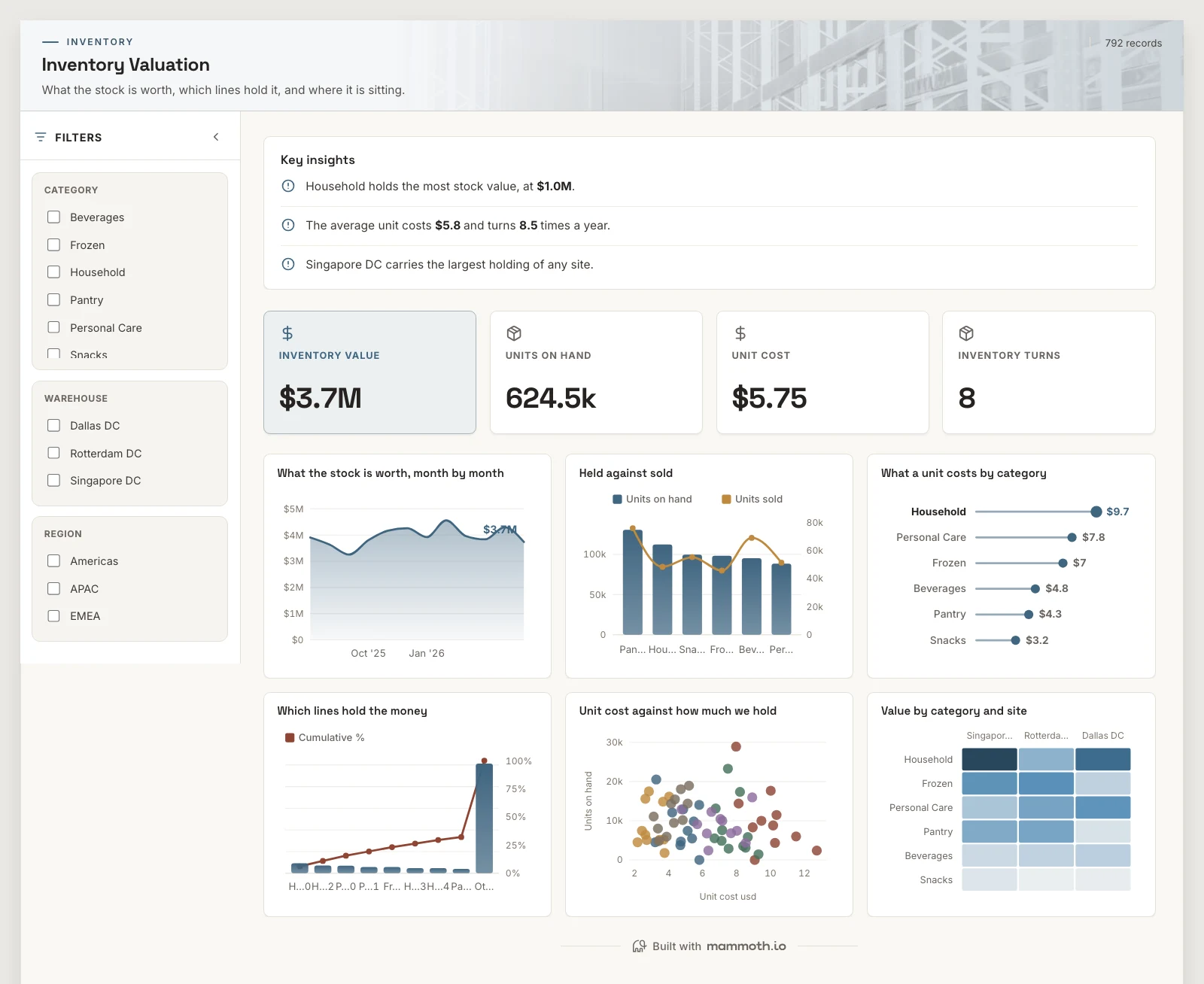Click the Personal Care dot at $7.8
The height and width of the screenshot is (984, 1204).
[x=1072, y=537]
